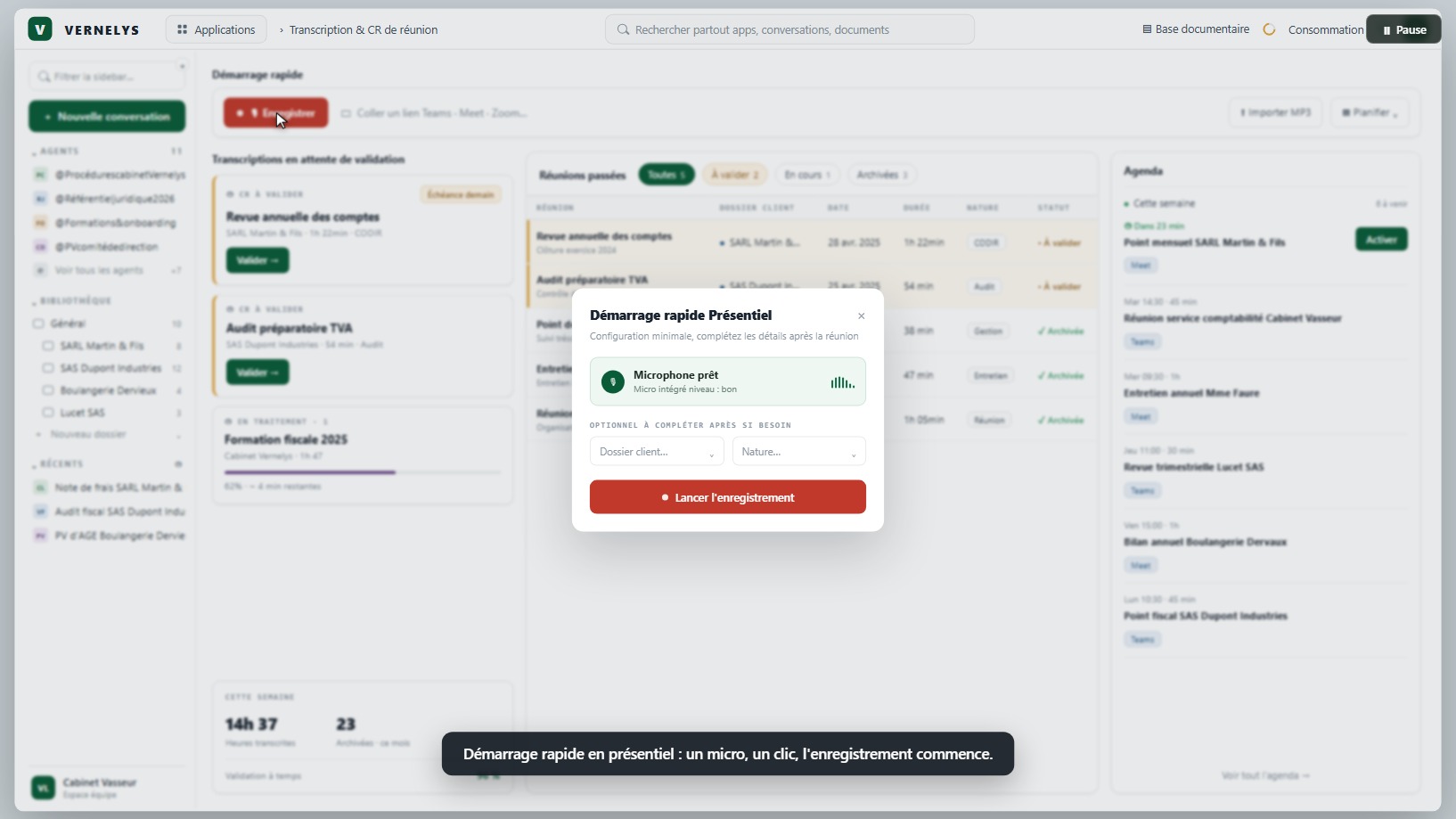Click the audio level bars indicator

click(842, 382)
